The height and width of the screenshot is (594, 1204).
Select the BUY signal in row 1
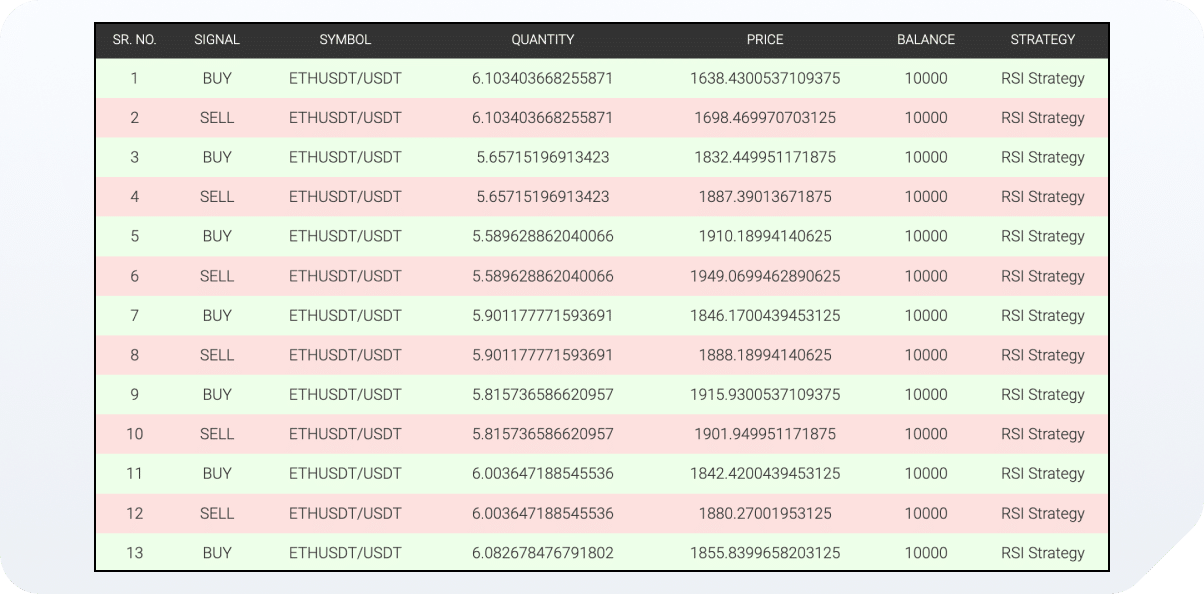(x=217, y=78)
